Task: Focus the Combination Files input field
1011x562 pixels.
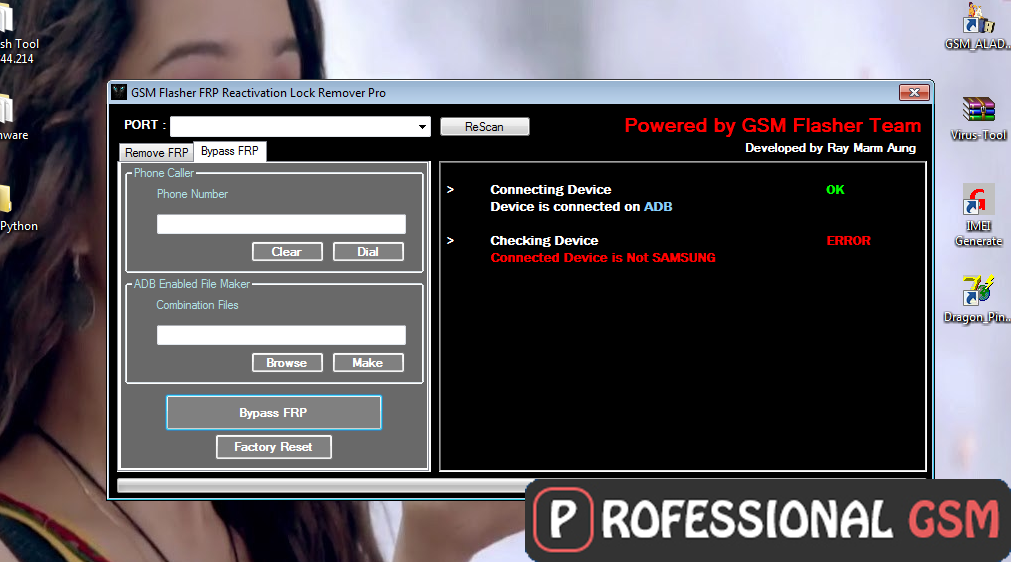Action: click(x=281, y=335)
